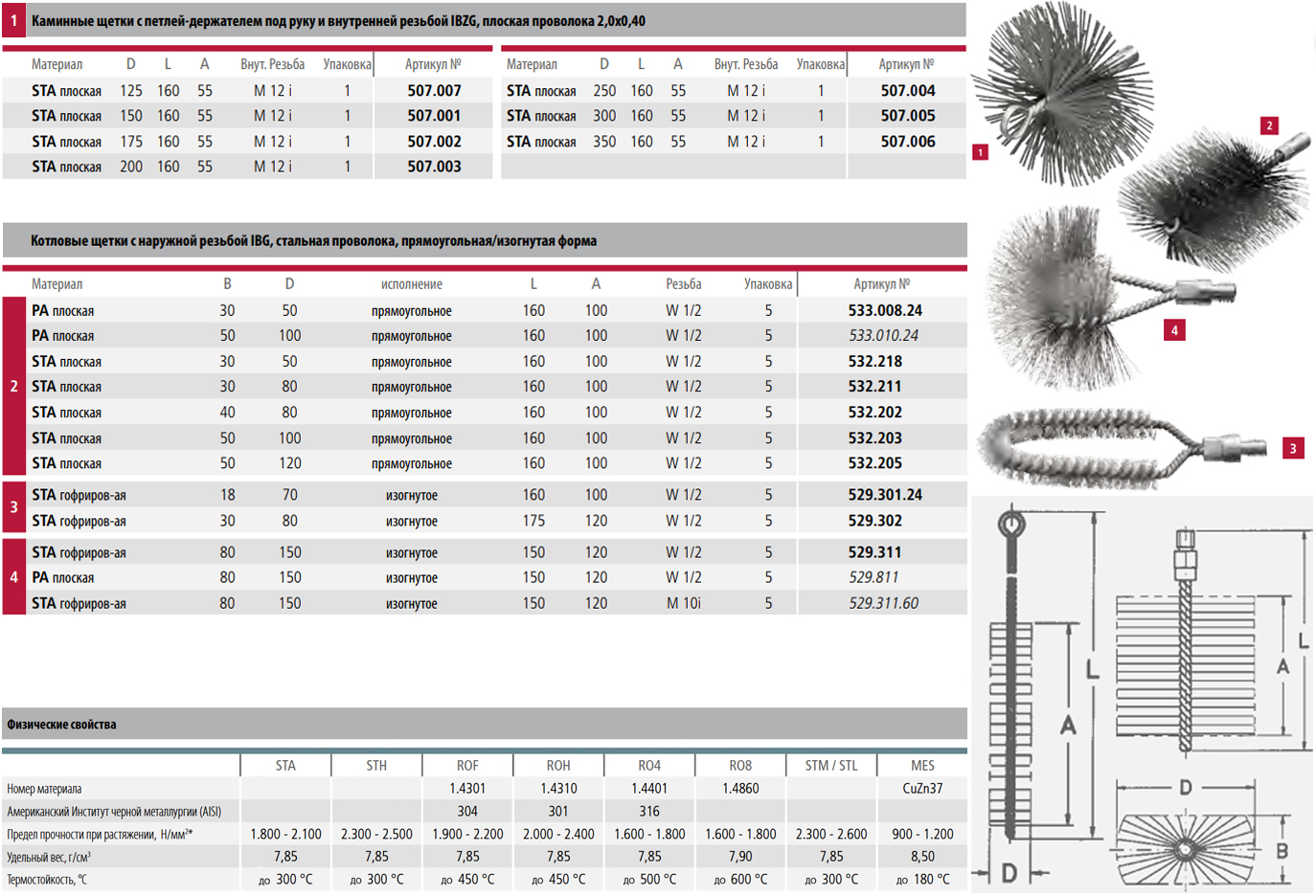This screenshot has height=896, width=1316.
Task: Click the 'Физические свойства' section header
Action: click(61, 725)
